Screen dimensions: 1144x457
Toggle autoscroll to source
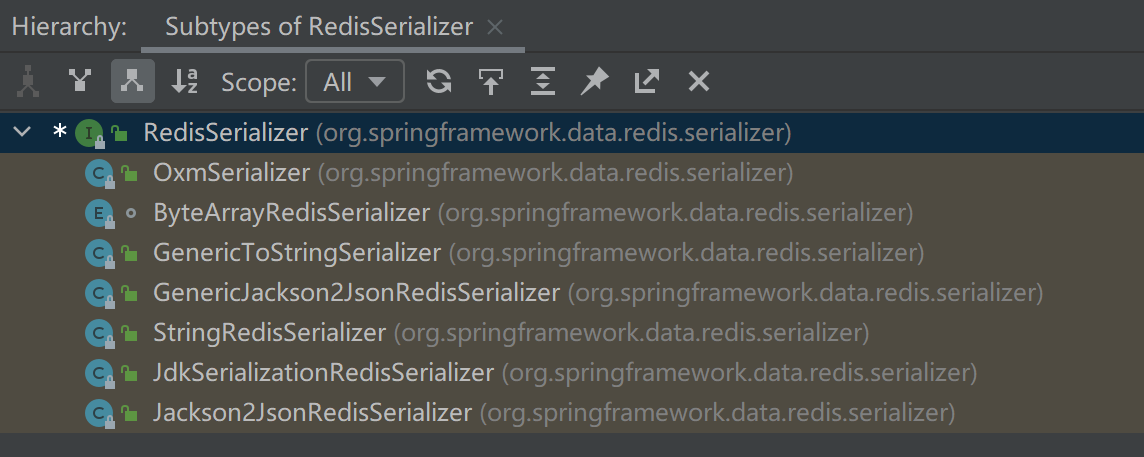click(x=490, y=81)
